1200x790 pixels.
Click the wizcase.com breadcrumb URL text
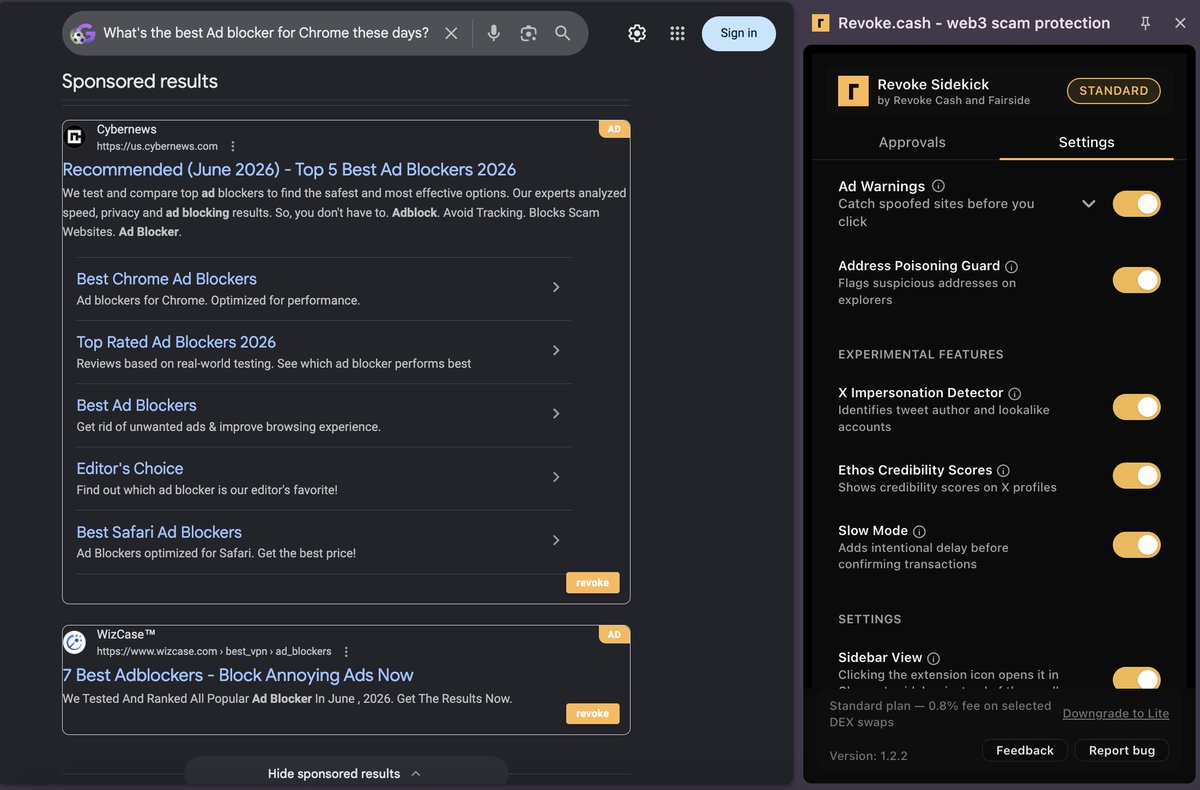pyautogui.click(x=214, y=651)
